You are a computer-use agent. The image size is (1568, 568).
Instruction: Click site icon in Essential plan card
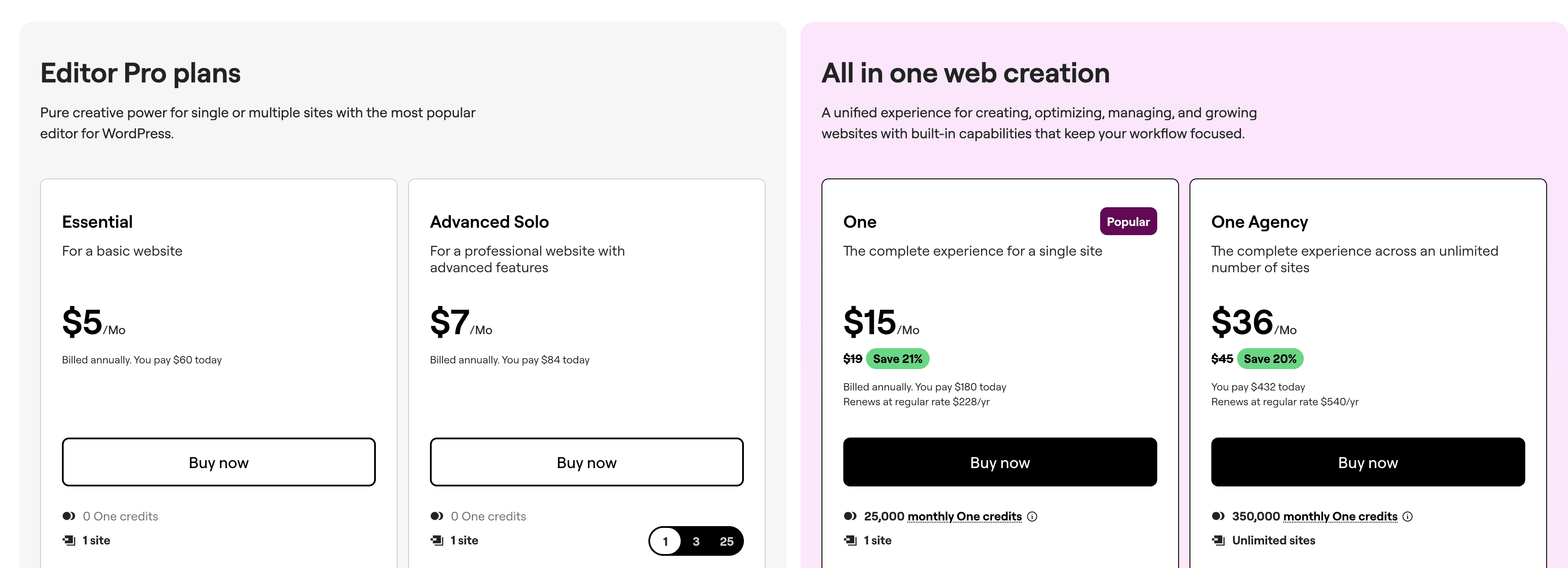[x=69, y=540]
